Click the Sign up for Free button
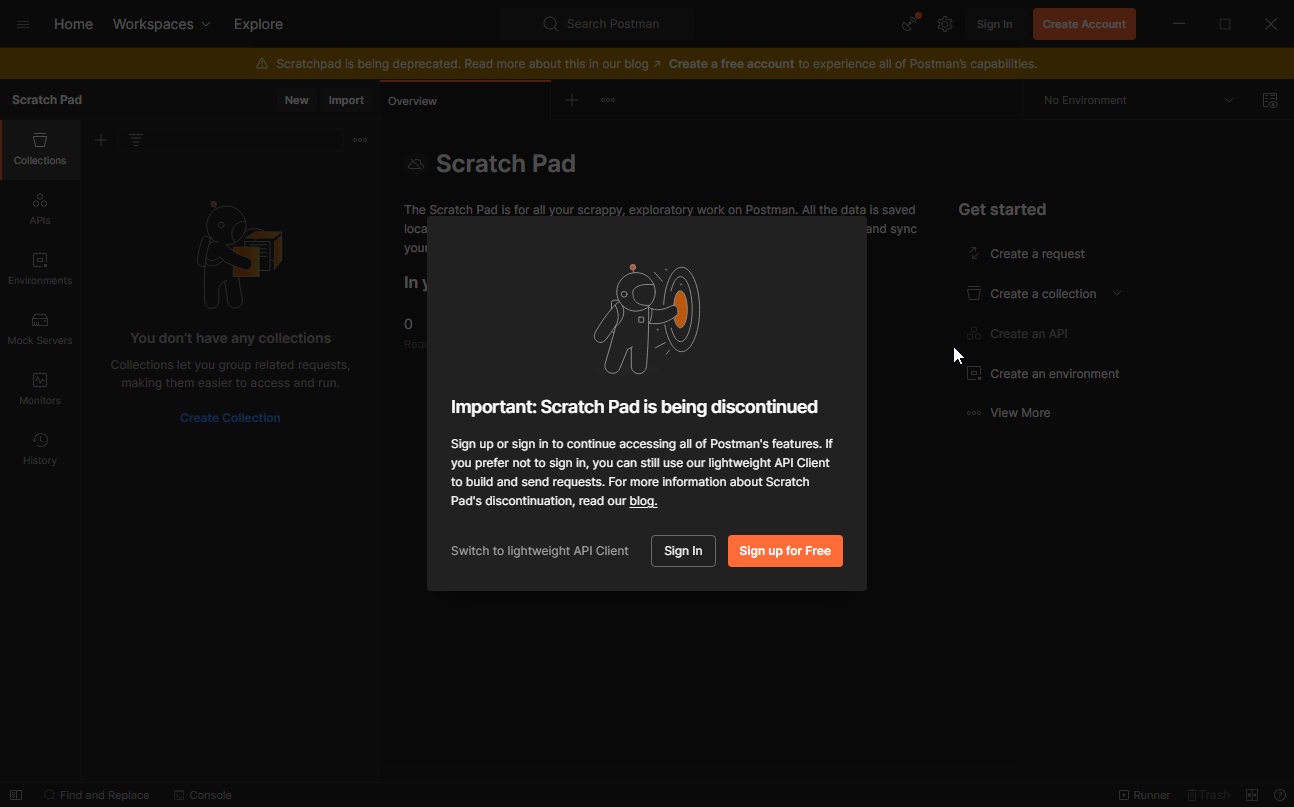Viewport: 1294px width, 807px height. pos(785,550)
